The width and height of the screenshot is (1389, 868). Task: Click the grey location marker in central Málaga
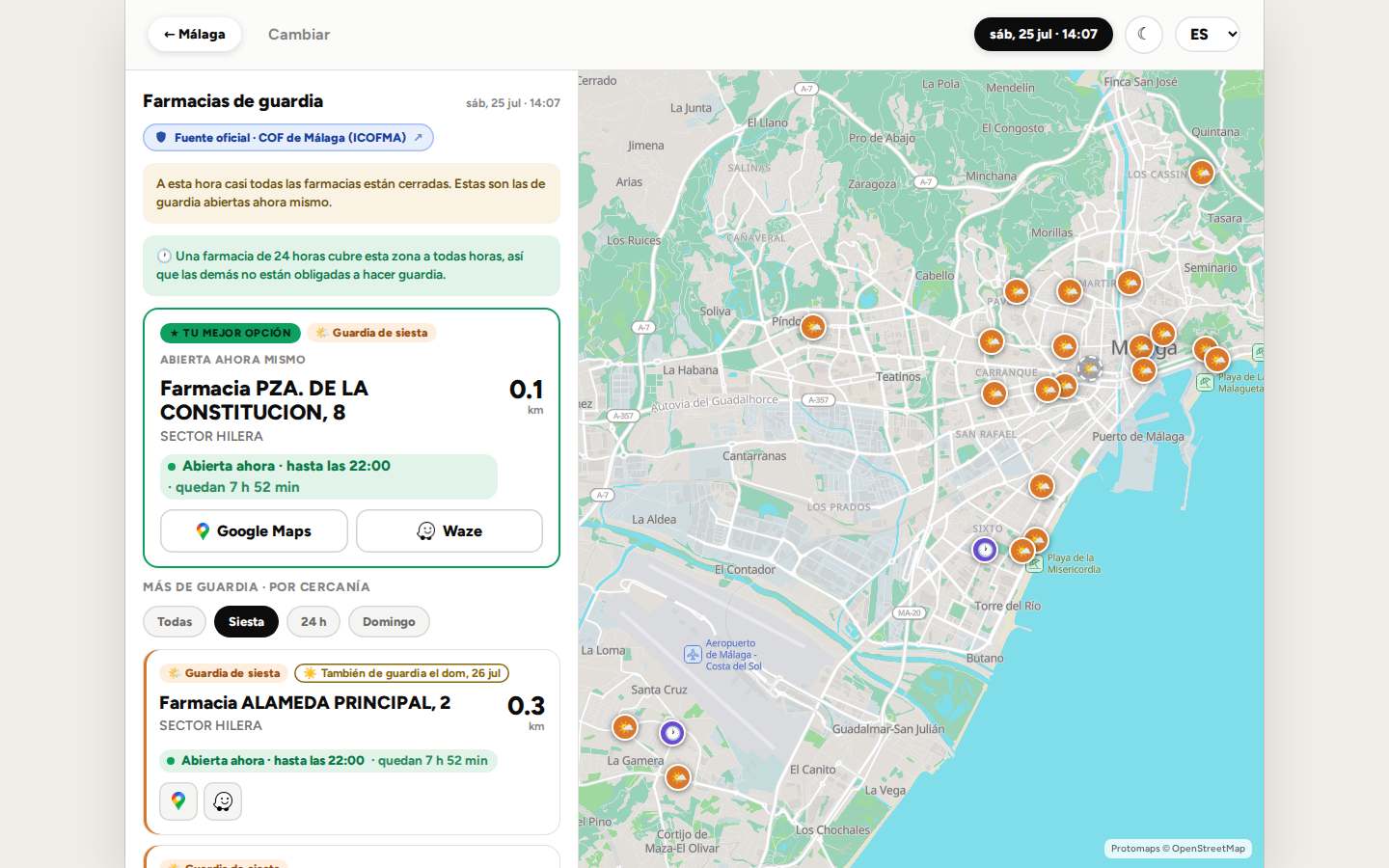1090,367
